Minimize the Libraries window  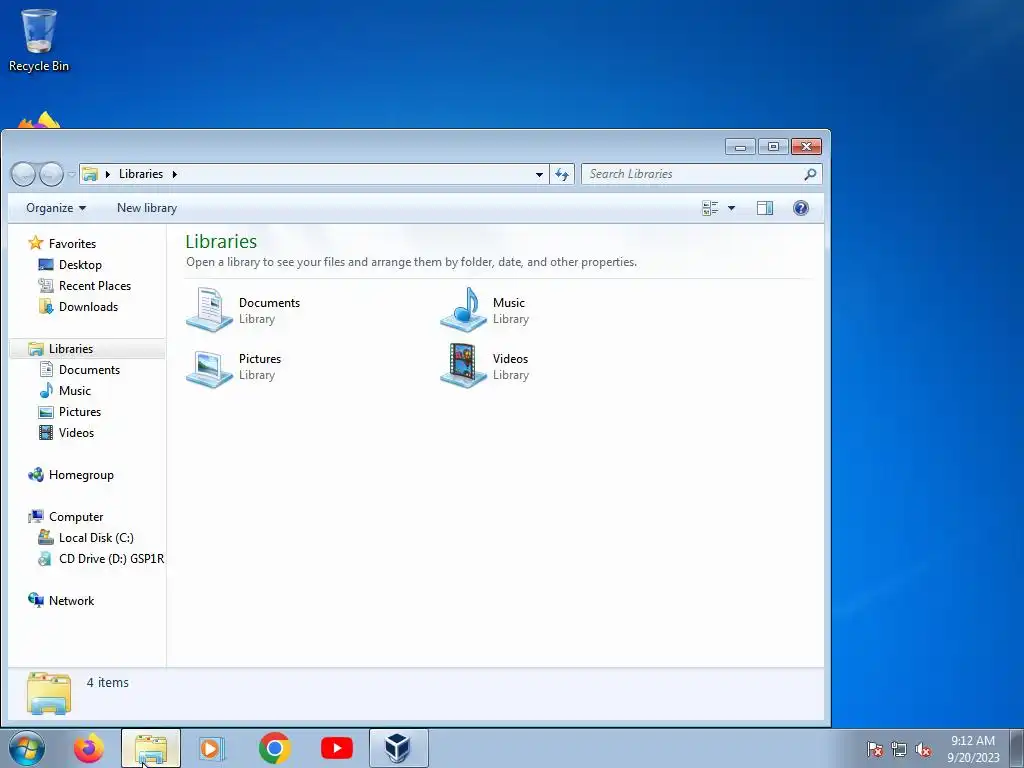point(740,147)
